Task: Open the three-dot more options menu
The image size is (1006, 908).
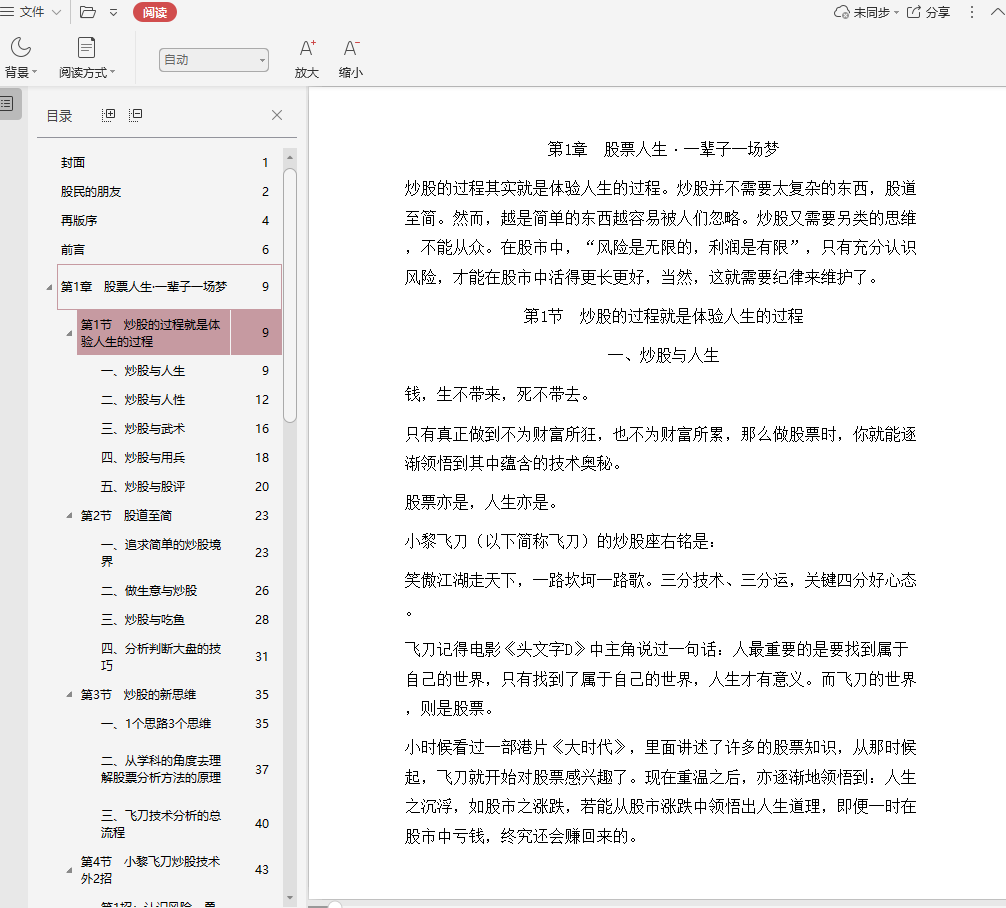Action: [972, 12]
